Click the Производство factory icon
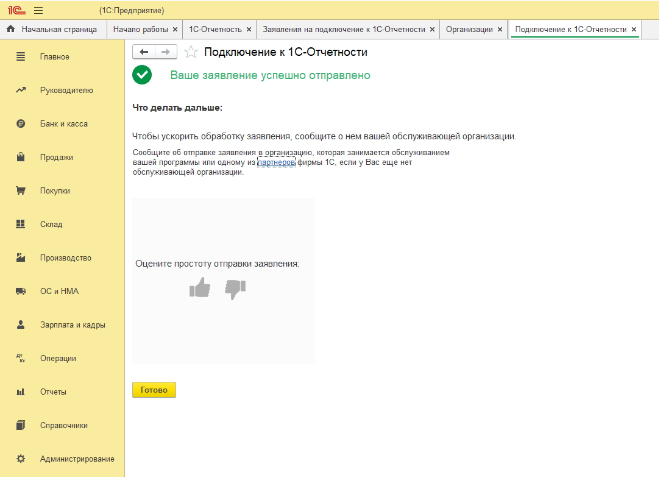 click(21, 258)
